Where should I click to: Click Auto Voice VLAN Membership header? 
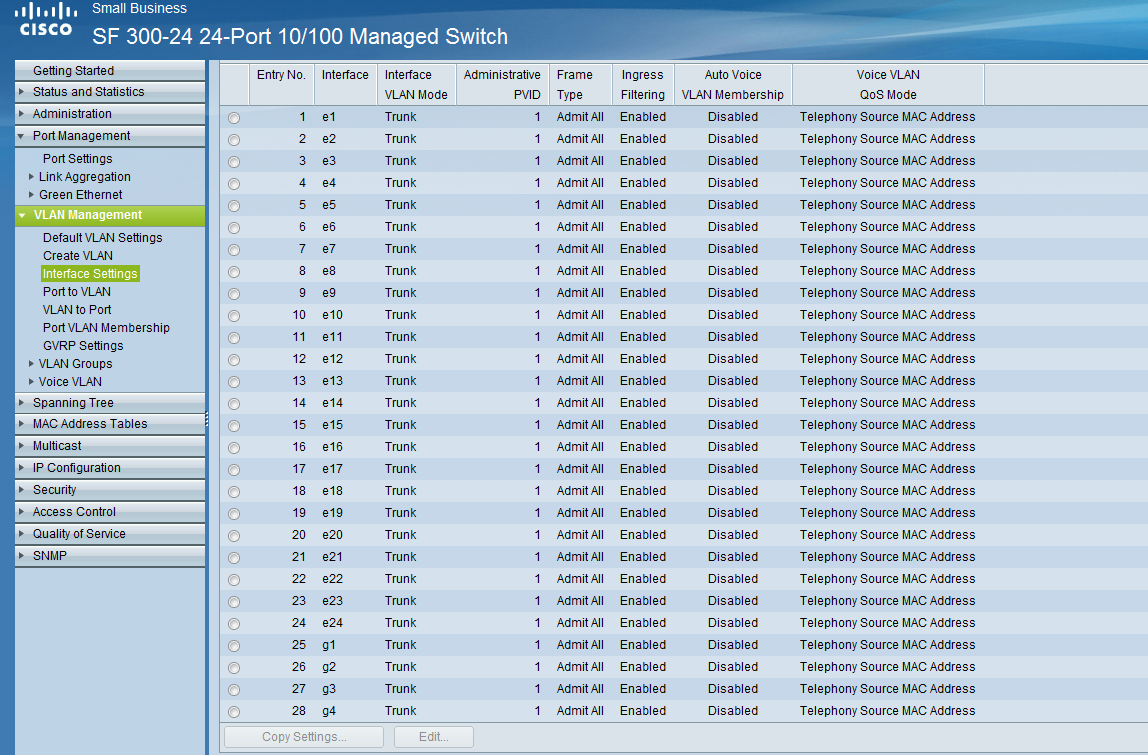pos(733,84)
